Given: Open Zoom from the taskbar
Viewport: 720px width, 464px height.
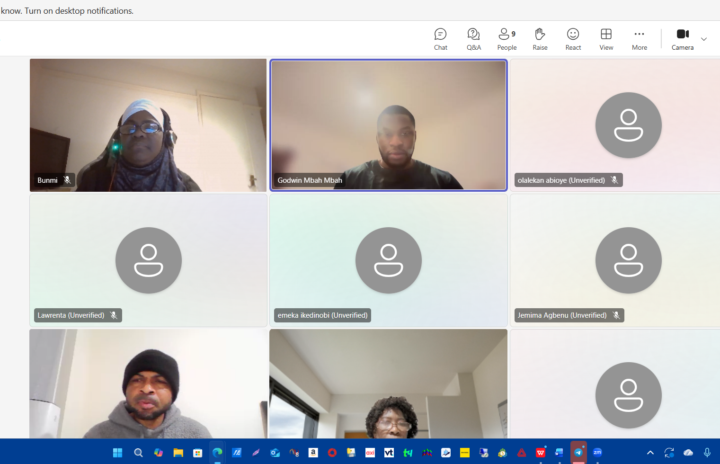Looking at the screenshot, I should click(x=597, y=453).
